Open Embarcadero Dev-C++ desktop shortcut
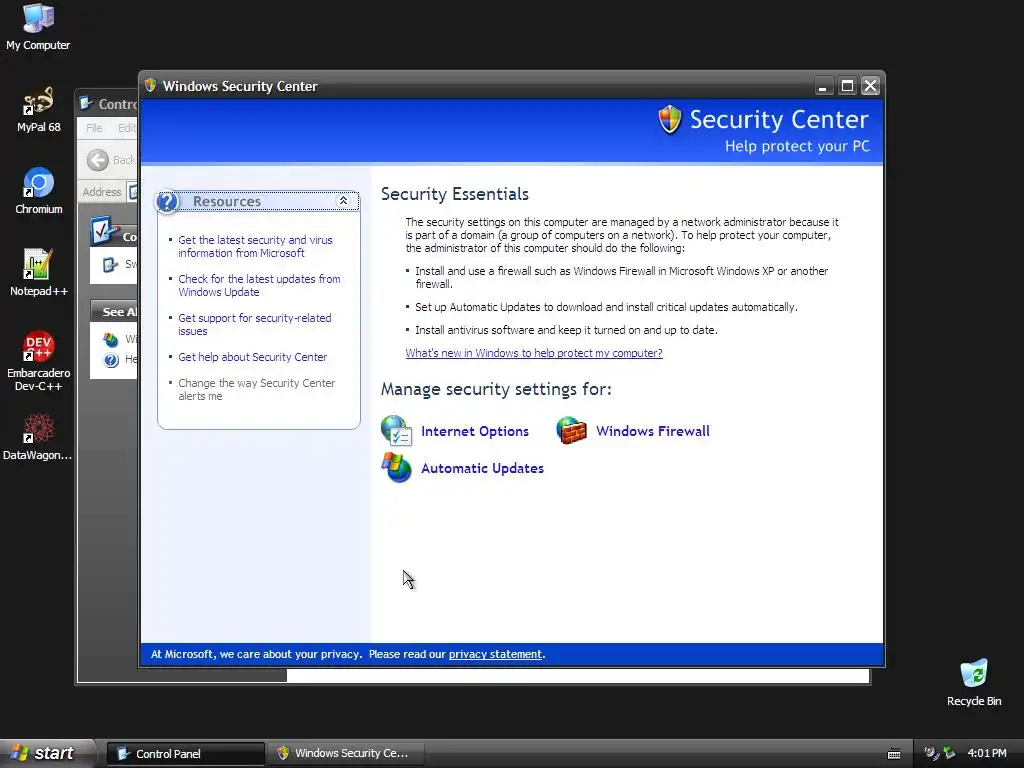Viewport: 1024px width, 768px height. click(38, 361)
